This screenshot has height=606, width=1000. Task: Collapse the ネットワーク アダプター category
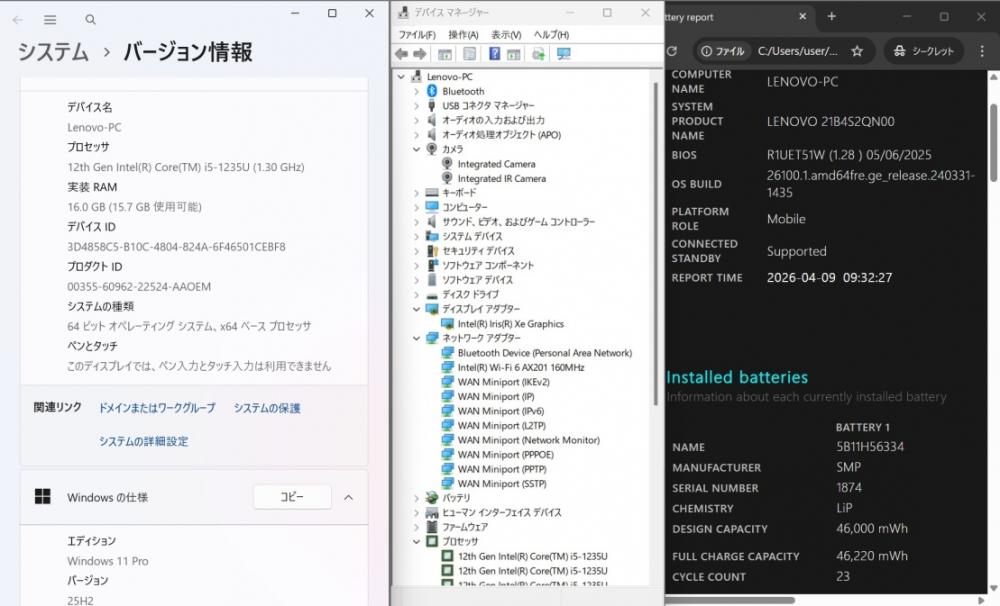click(x=417, y=339)
